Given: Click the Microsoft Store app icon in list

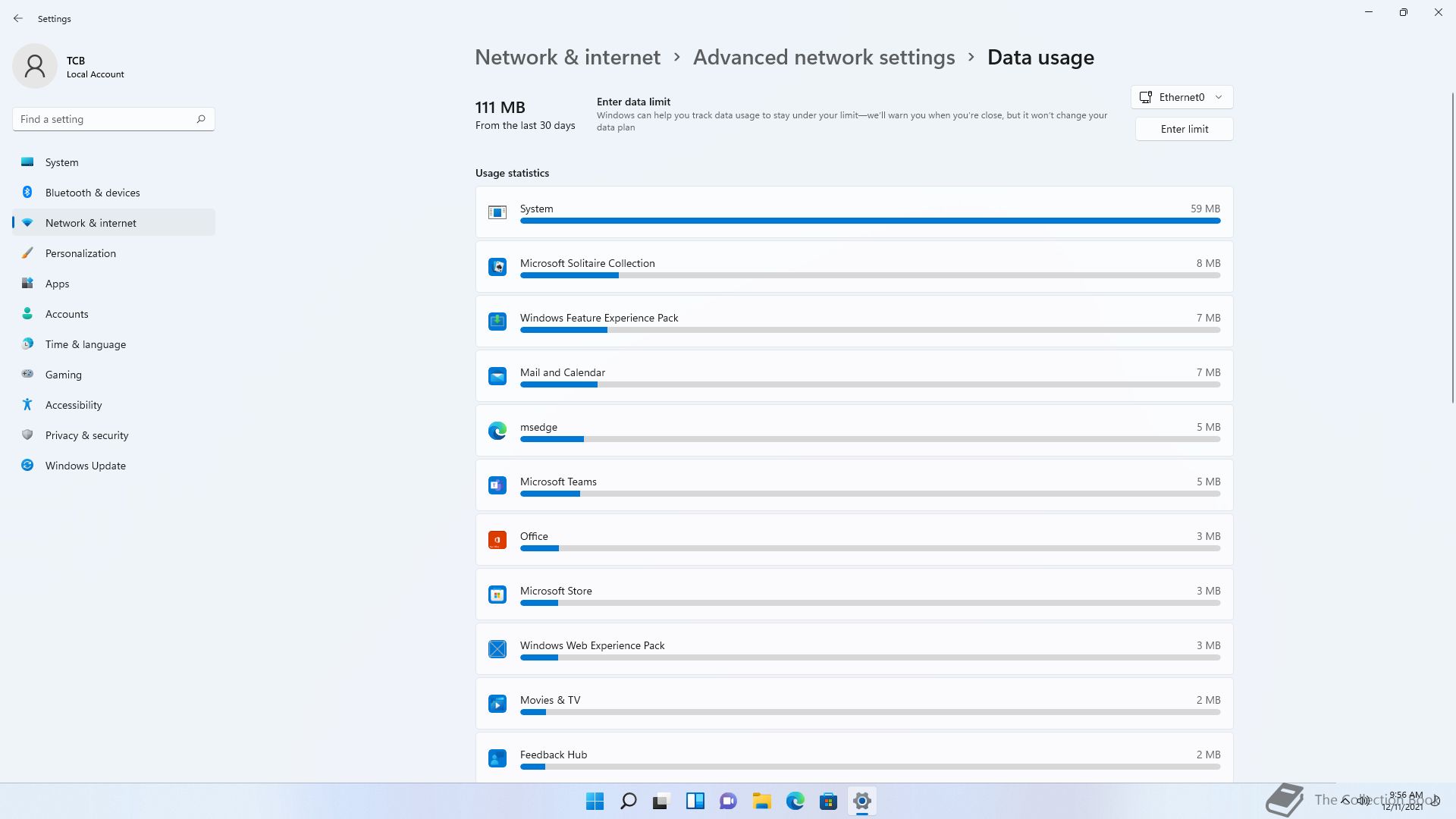Looking at the screenshot, I should pos(497,595).
